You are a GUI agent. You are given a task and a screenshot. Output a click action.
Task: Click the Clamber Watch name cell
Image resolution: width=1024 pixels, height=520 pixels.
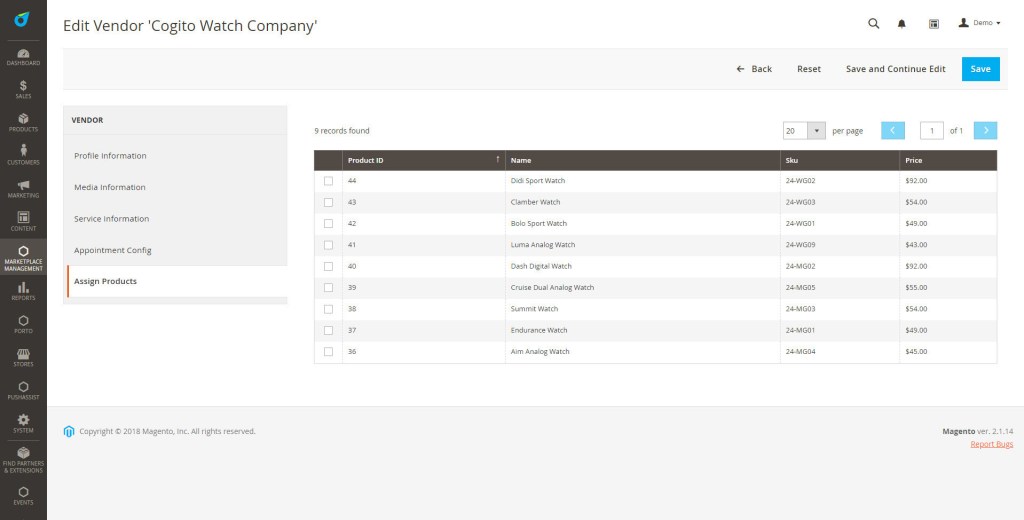(x=643, y=203)
